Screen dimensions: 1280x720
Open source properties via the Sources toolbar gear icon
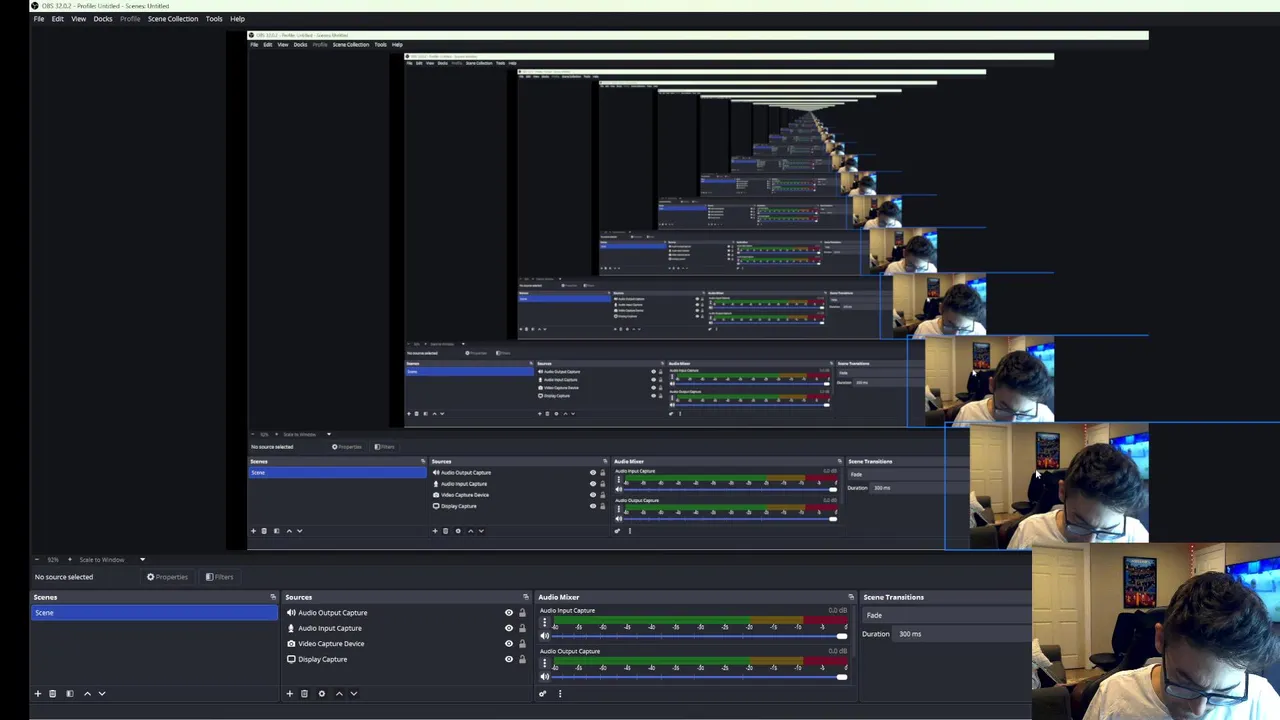point(322,693)
